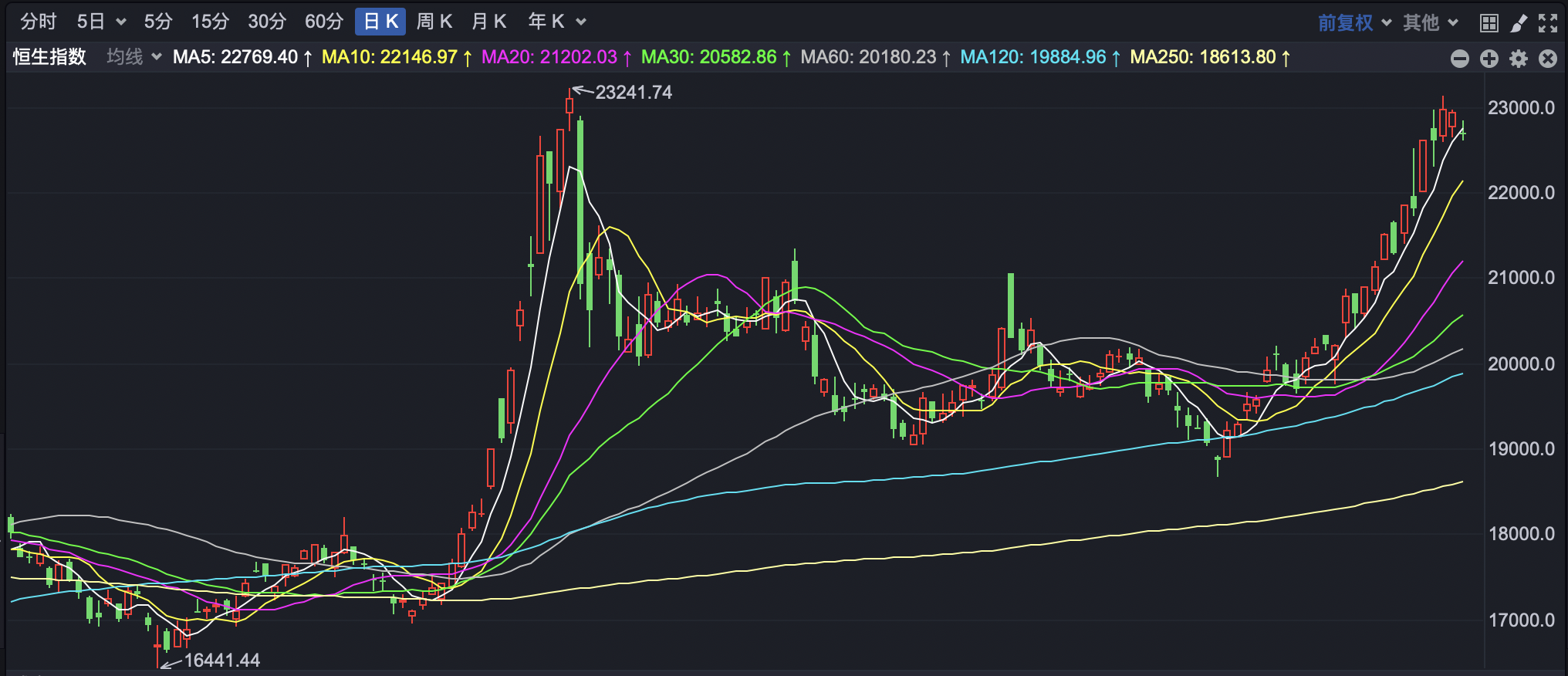Switch to the 分时 intraday tab
Viewport: 1568px width, 676px height.
pyautogui.click(x=39, y=22)
